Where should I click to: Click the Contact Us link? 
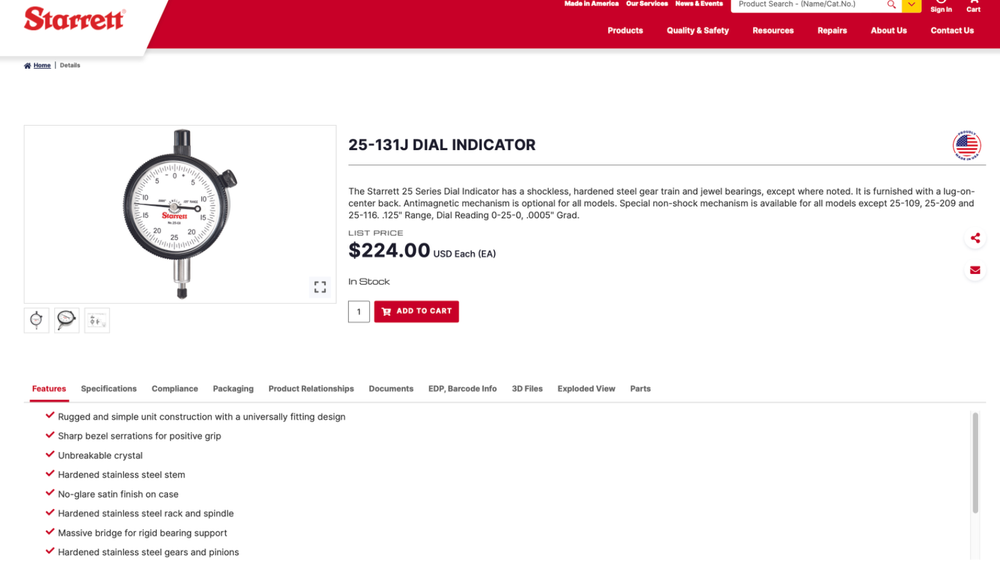click(952, 31)
